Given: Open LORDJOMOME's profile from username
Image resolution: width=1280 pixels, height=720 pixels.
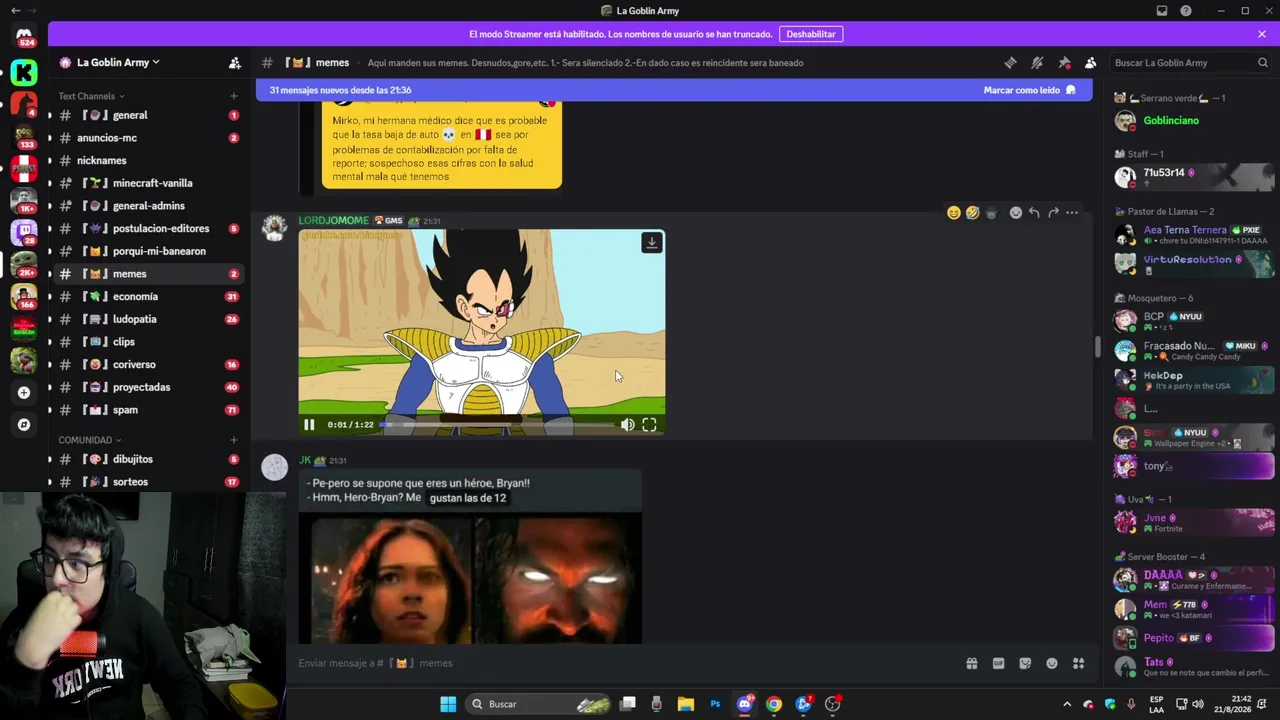Looking at the screenshot, I should (334, 220).
